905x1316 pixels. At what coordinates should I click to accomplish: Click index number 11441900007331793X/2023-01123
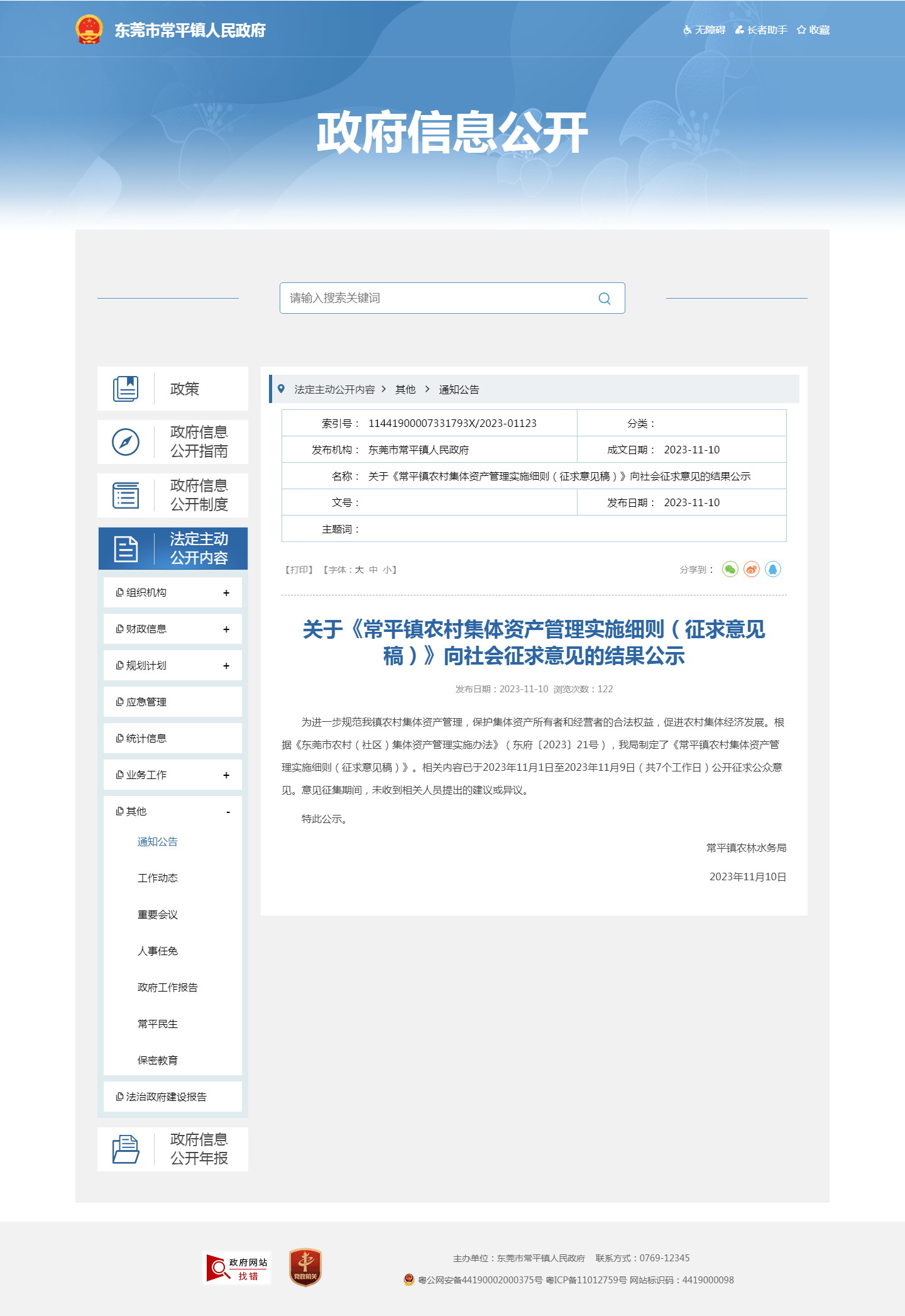pos(452,423)
